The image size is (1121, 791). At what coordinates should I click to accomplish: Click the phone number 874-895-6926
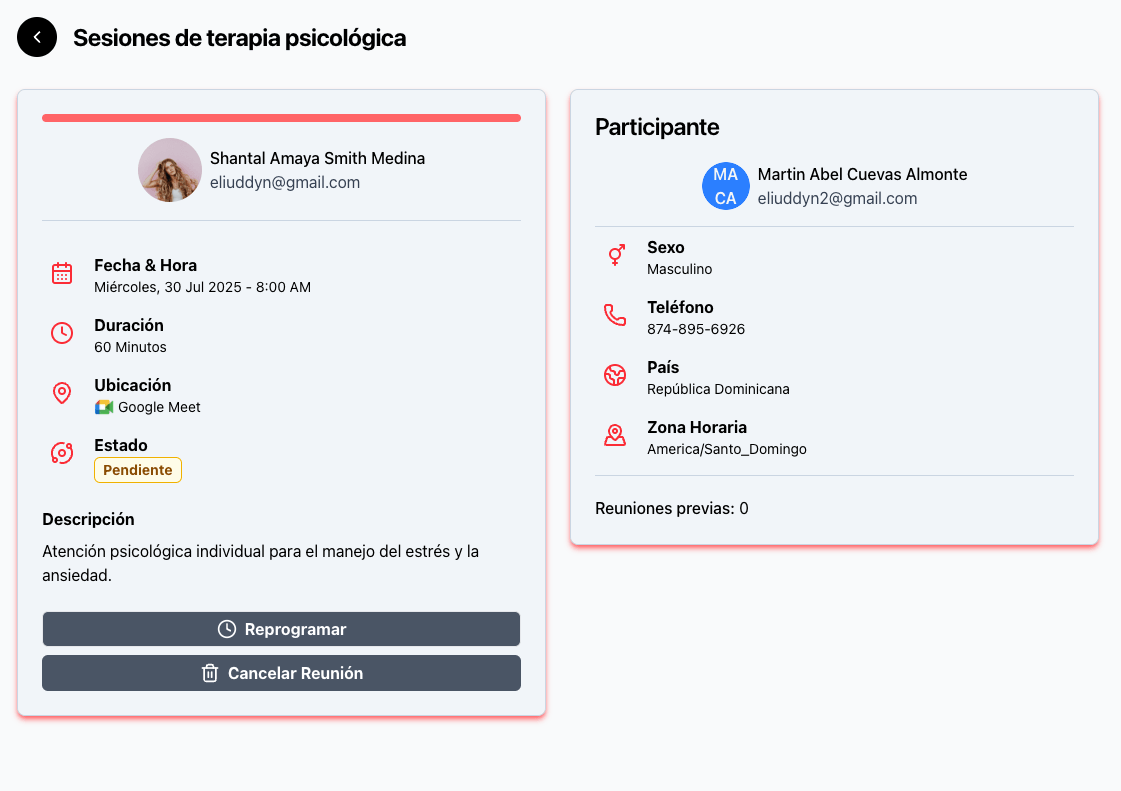click(696, 329)
